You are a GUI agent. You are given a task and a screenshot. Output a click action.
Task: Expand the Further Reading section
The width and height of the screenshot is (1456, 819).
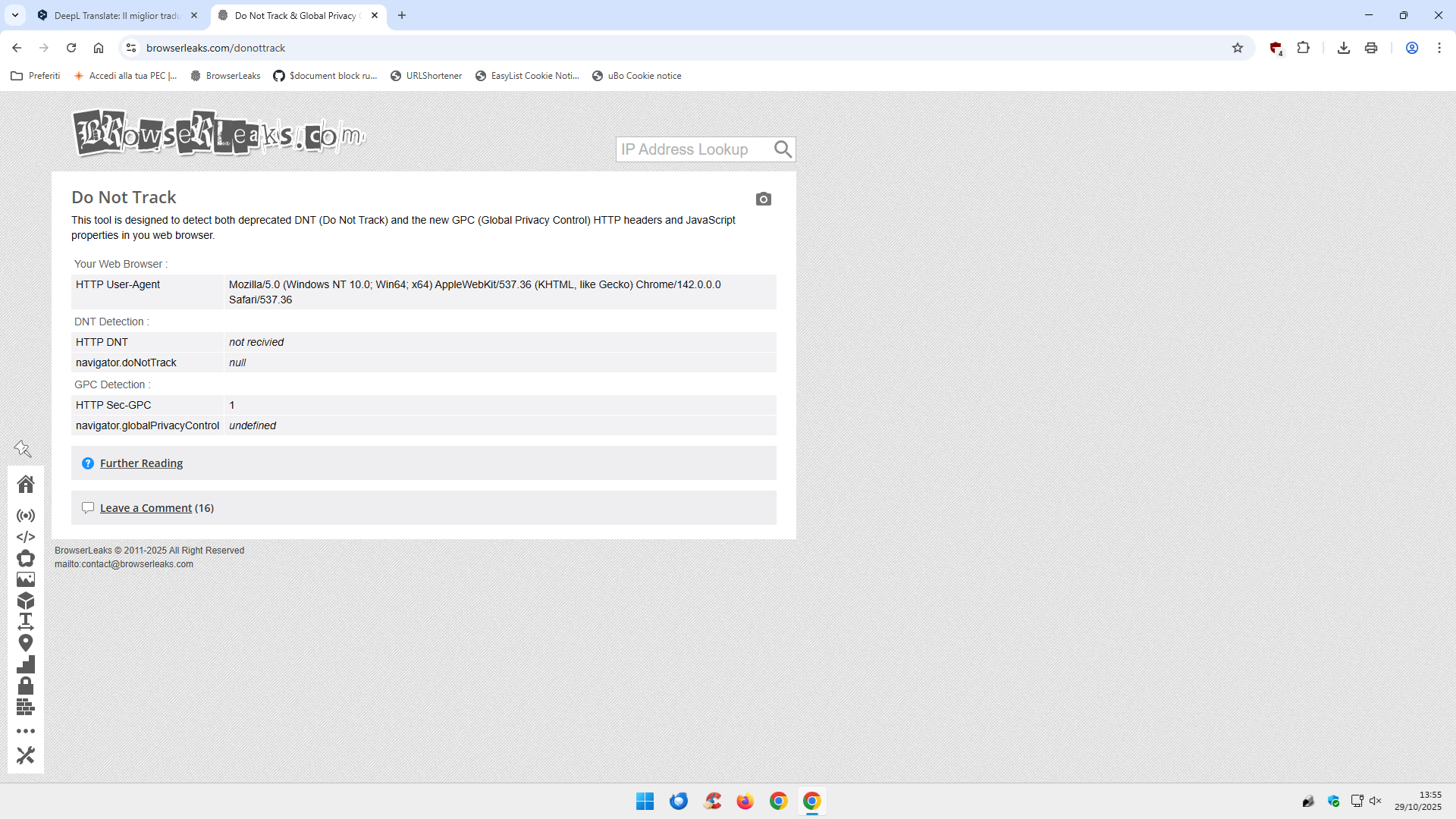coord(141,463)
